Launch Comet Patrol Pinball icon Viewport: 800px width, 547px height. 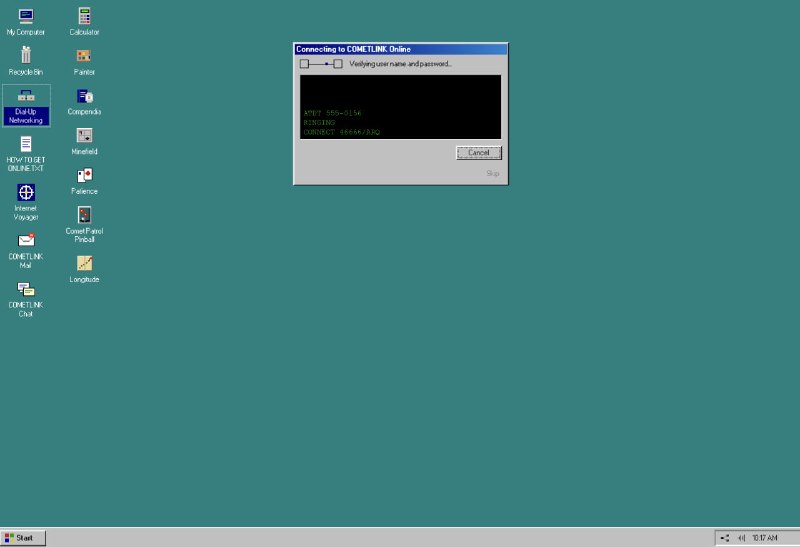point(84,225)
